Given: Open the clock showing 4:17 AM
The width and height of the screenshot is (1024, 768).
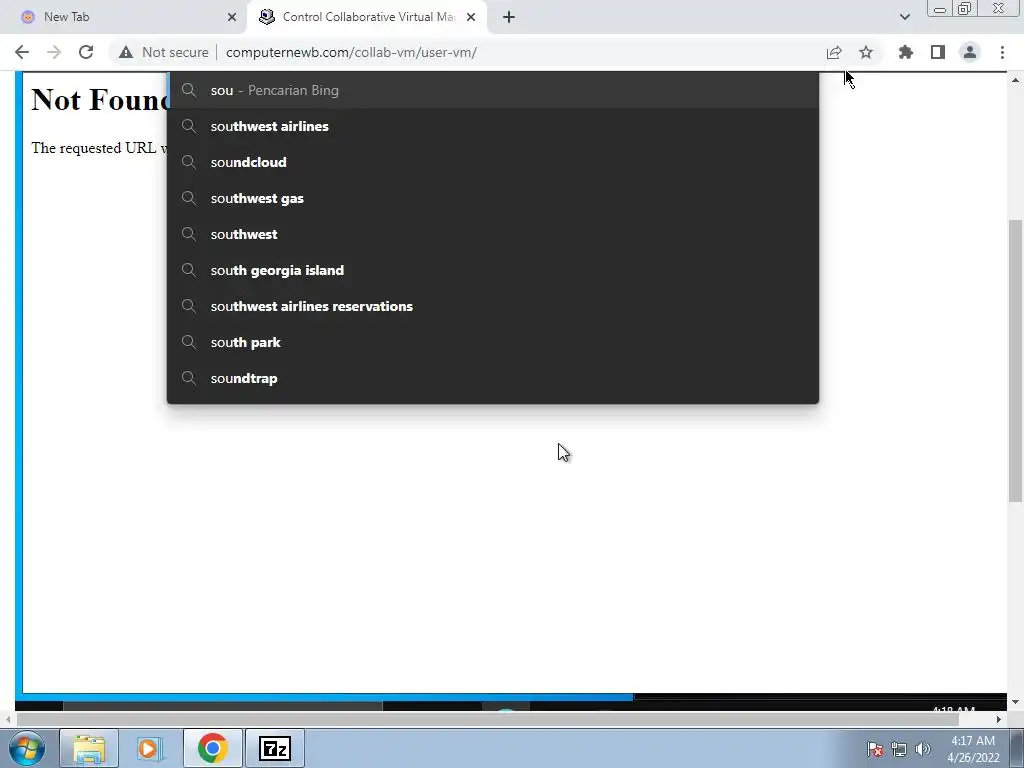Looking at the screenshot, I should pyautogui.click(x=973, y=749).
